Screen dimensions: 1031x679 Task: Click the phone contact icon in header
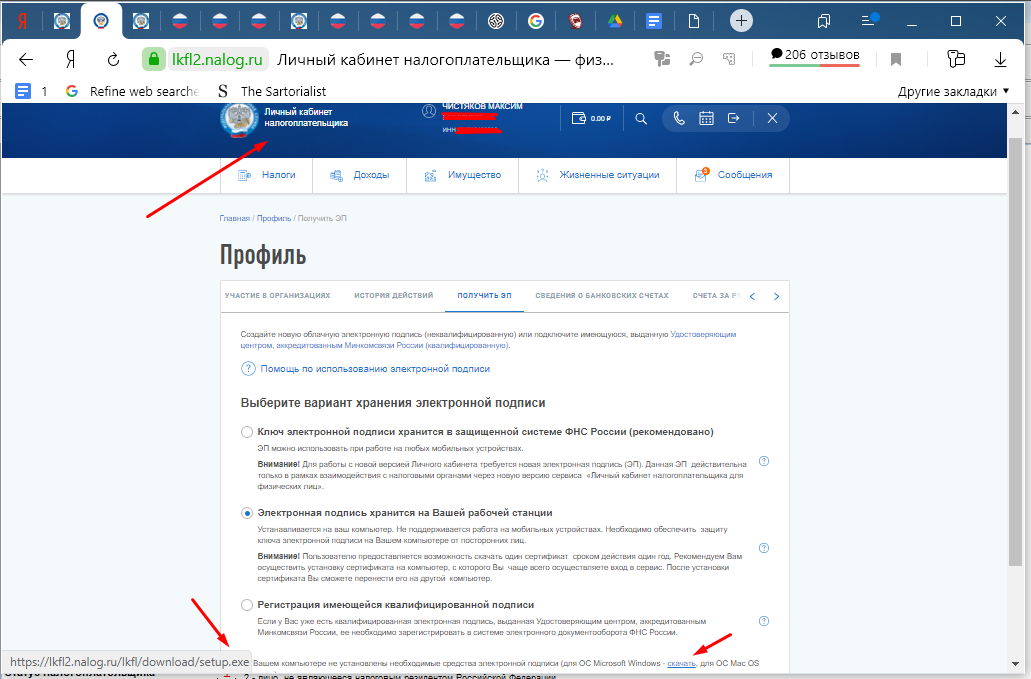coord(679,118)
